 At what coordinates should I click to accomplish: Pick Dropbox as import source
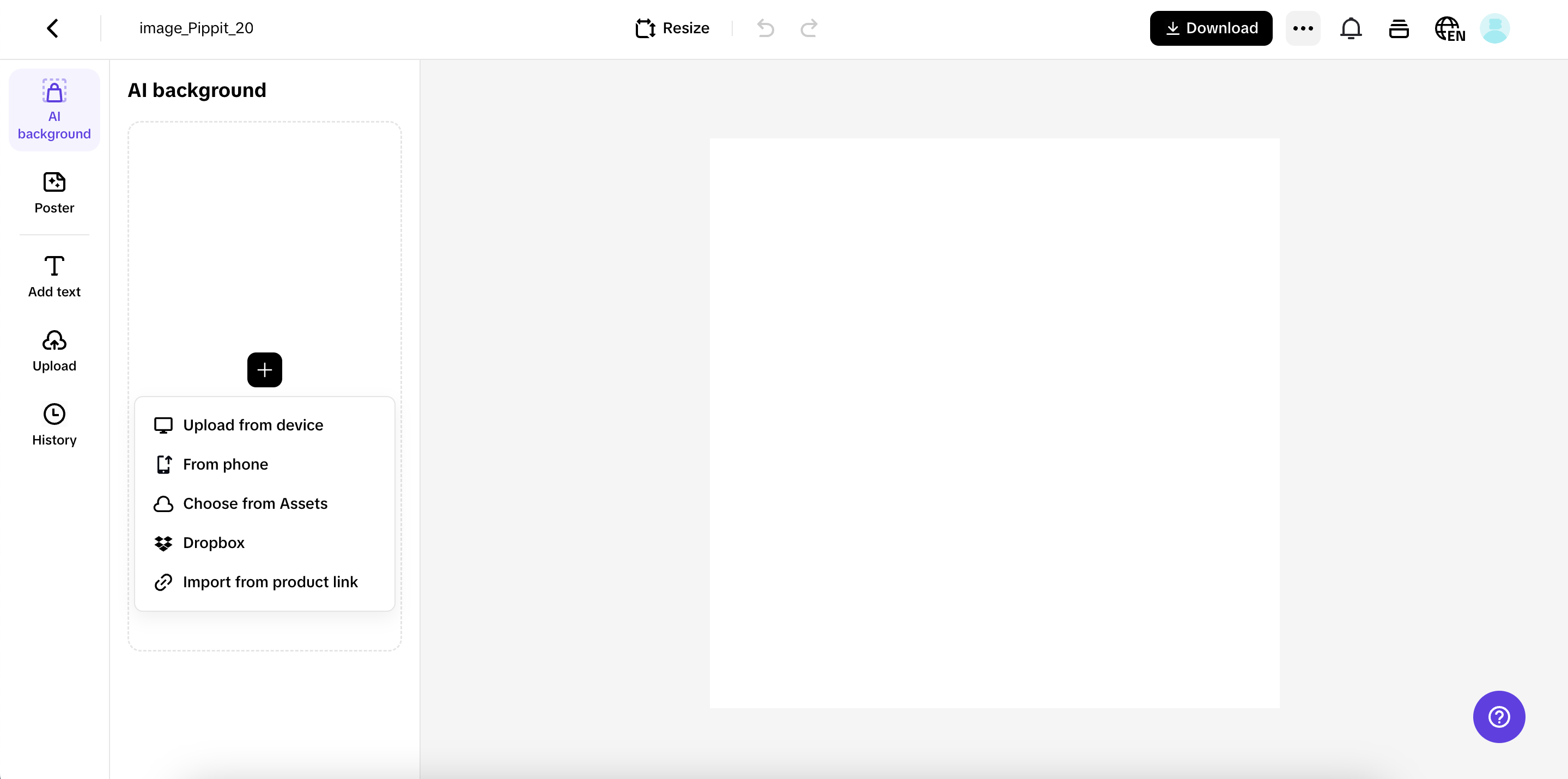tap(213, 542)
